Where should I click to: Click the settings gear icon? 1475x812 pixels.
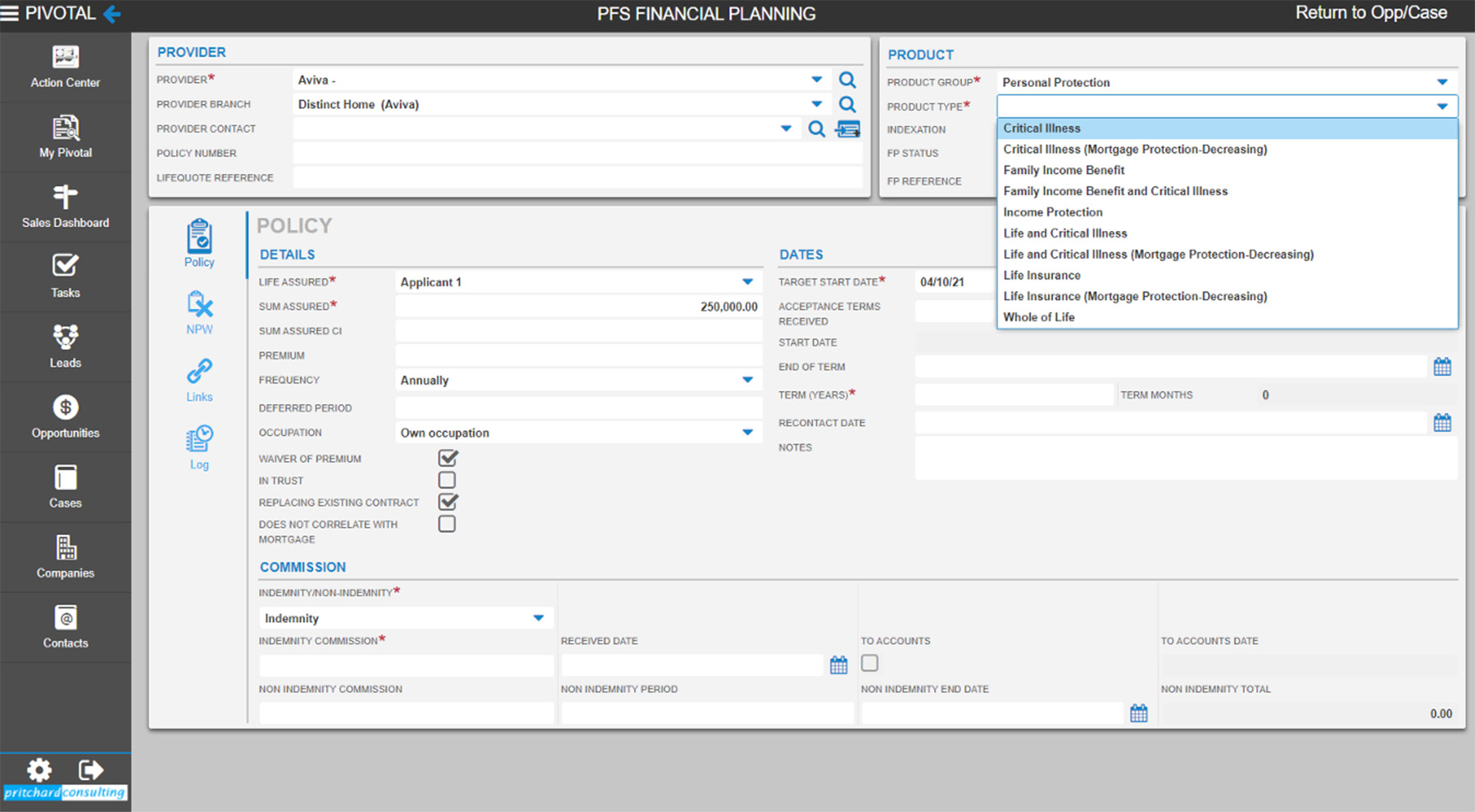[x=39, y=769]
